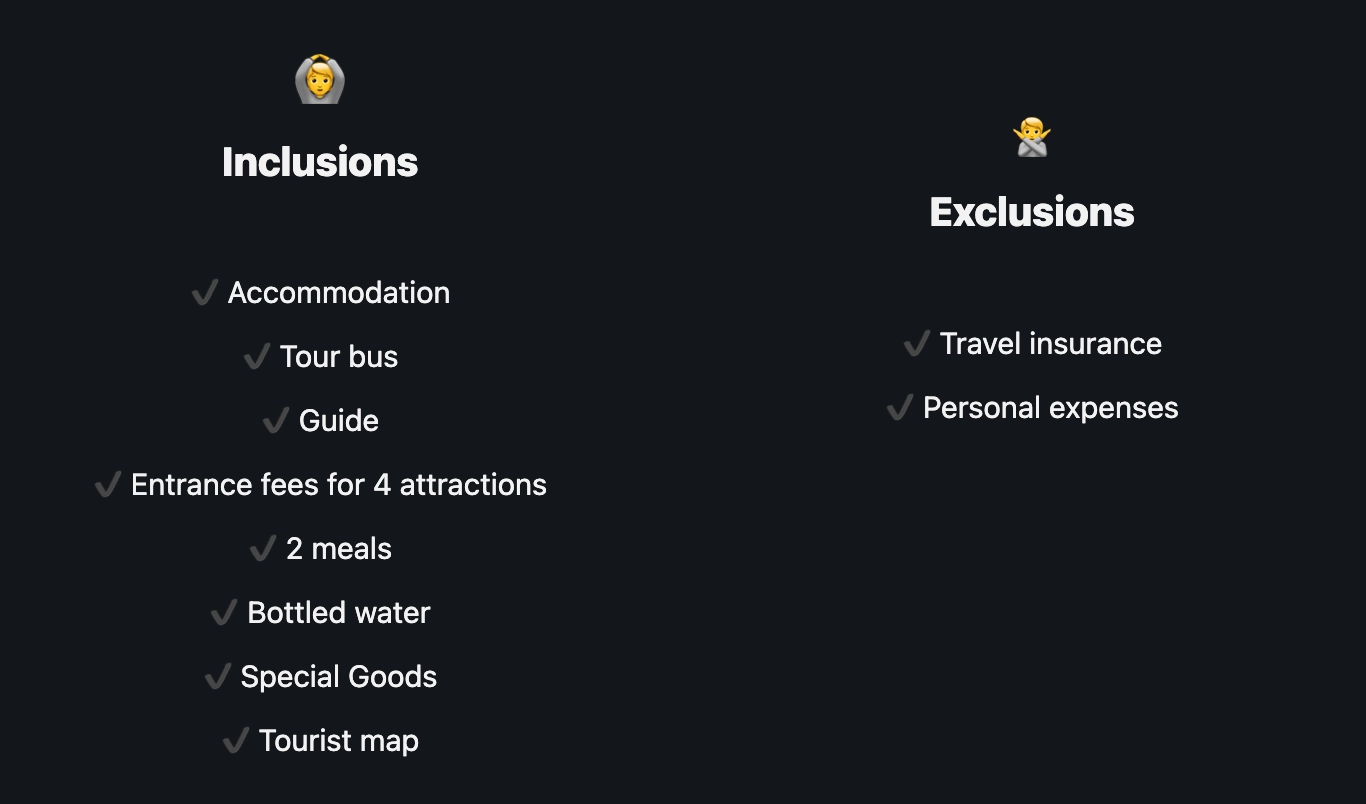Click the checkmark before Special Goods
Image resolution: width=1366 pixels, height=804 pixels.
218,677
